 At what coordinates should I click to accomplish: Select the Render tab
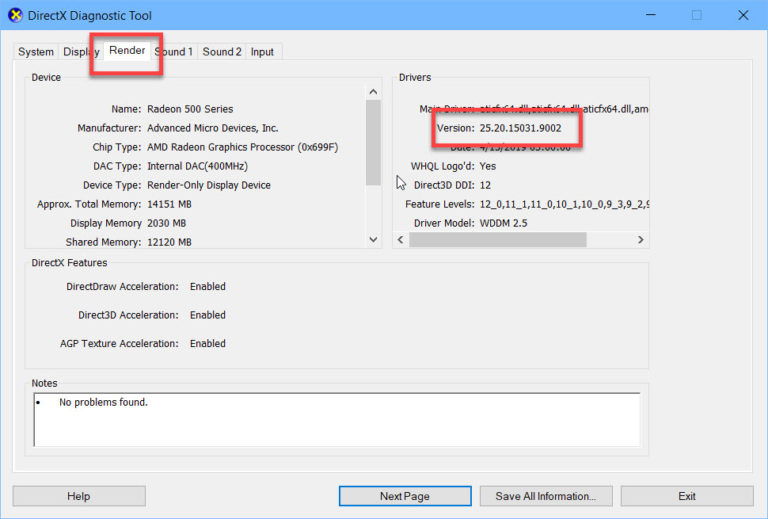pos(127,50)
